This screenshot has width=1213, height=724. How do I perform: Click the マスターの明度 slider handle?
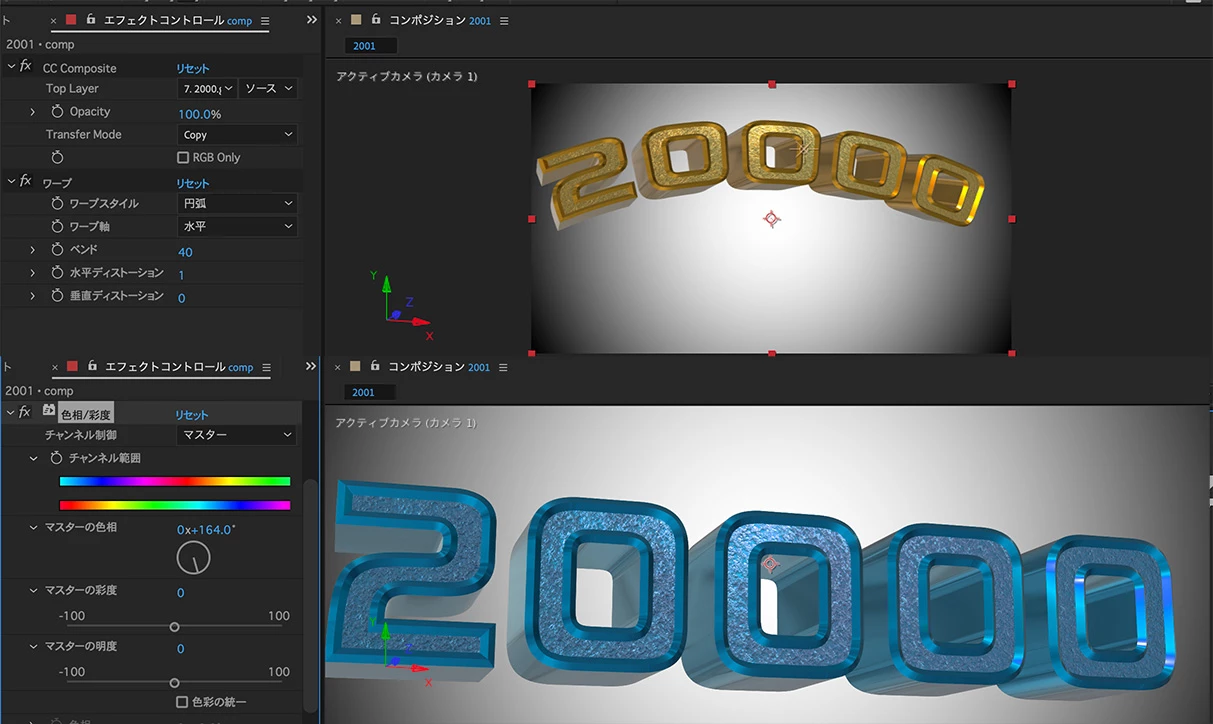pyautogui.click(x=174, y=683)
